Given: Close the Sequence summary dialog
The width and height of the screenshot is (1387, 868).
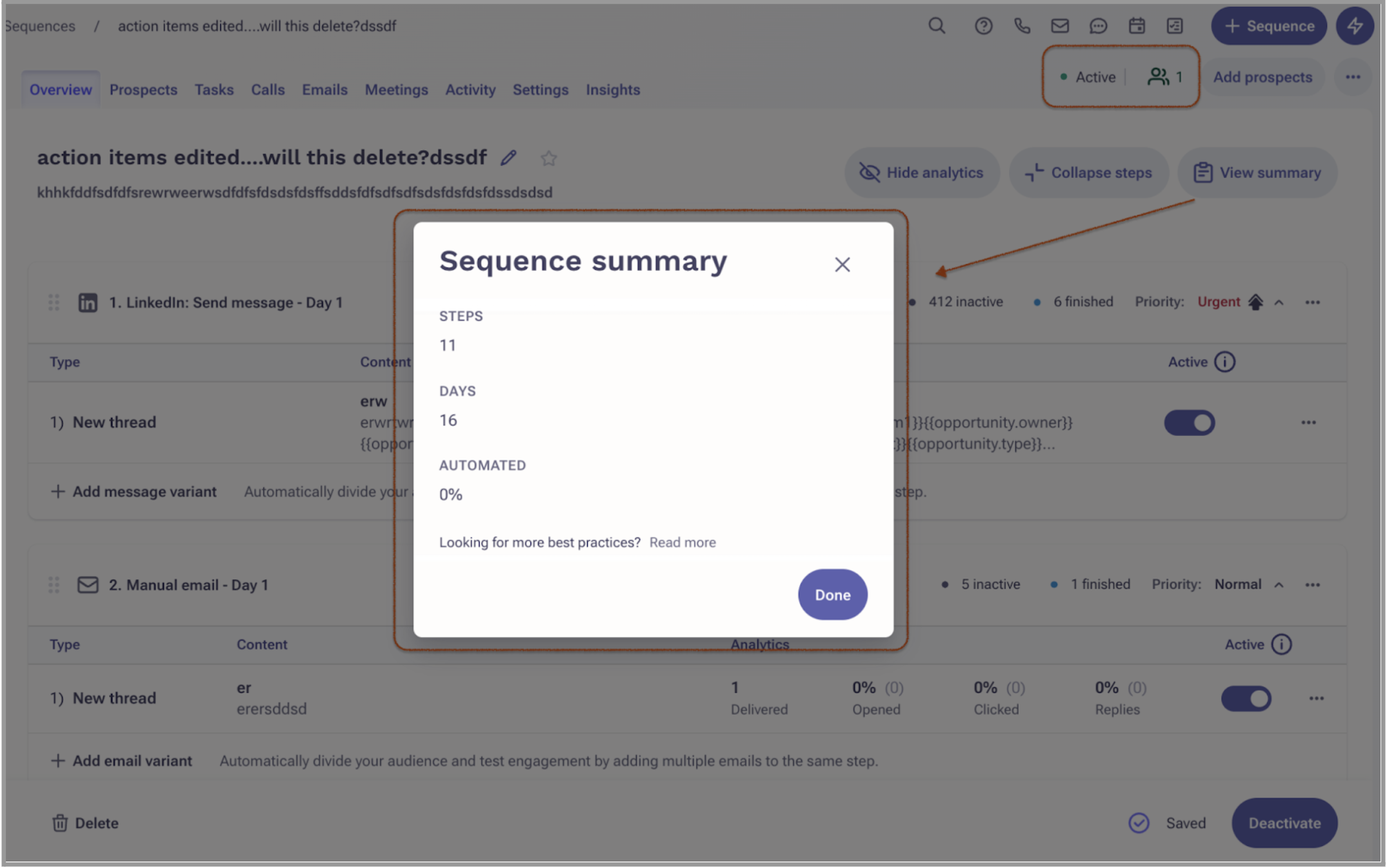Looking at the screenshot, I should point(842,264).
